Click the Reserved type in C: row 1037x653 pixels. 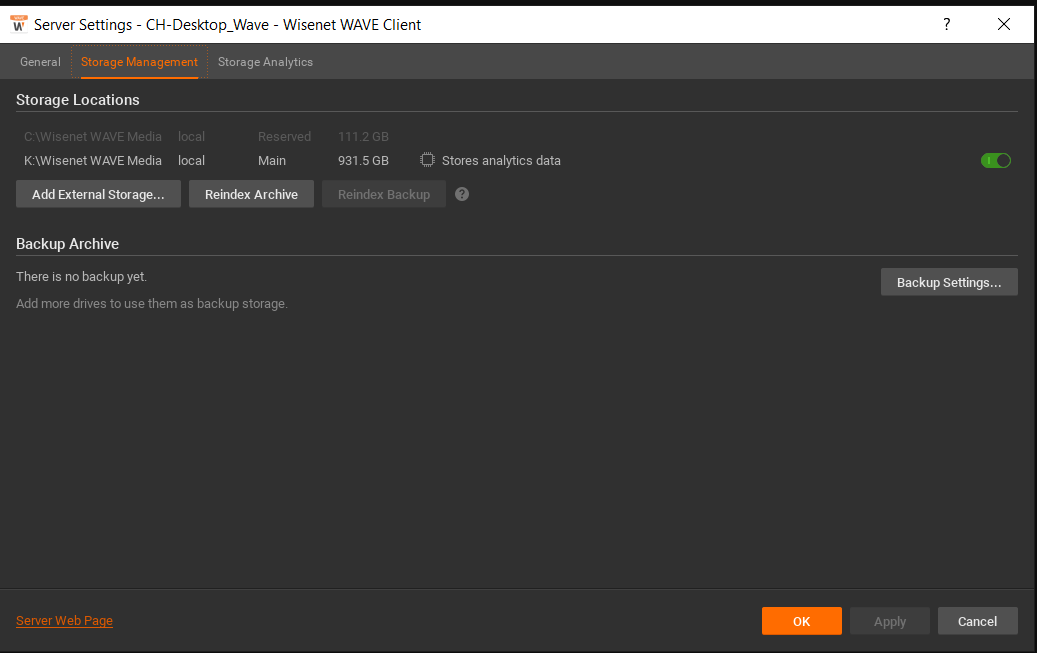tap(284, 136)
